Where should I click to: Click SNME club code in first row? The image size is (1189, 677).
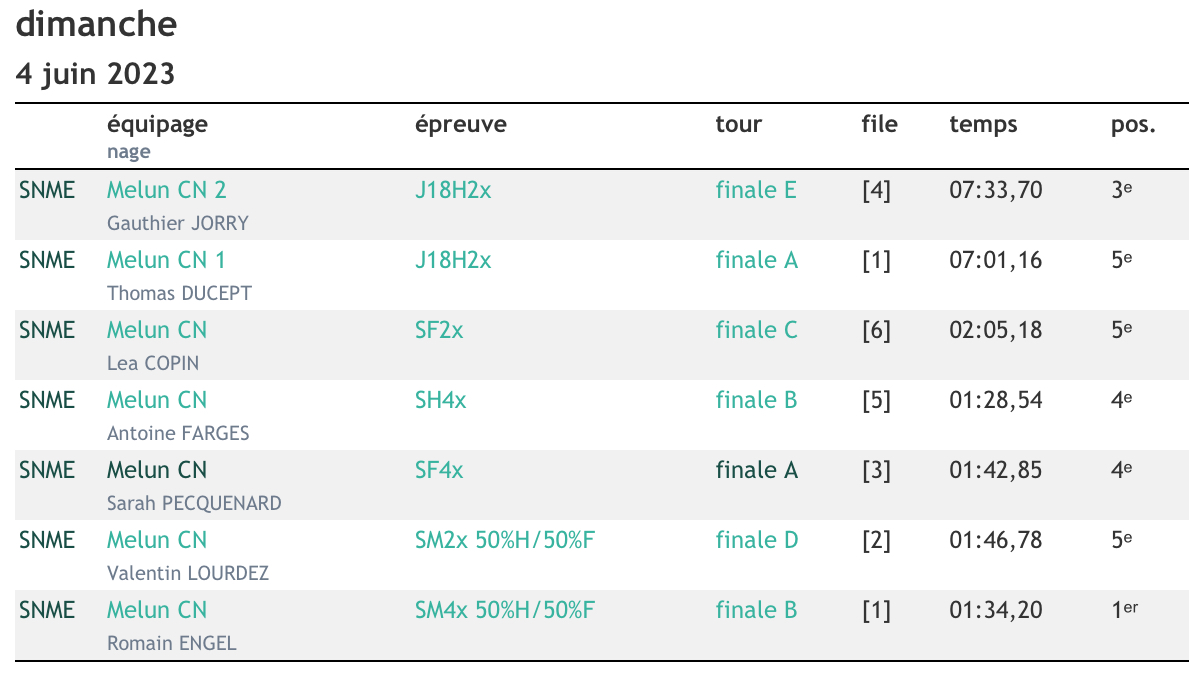(x=47, y=190)
